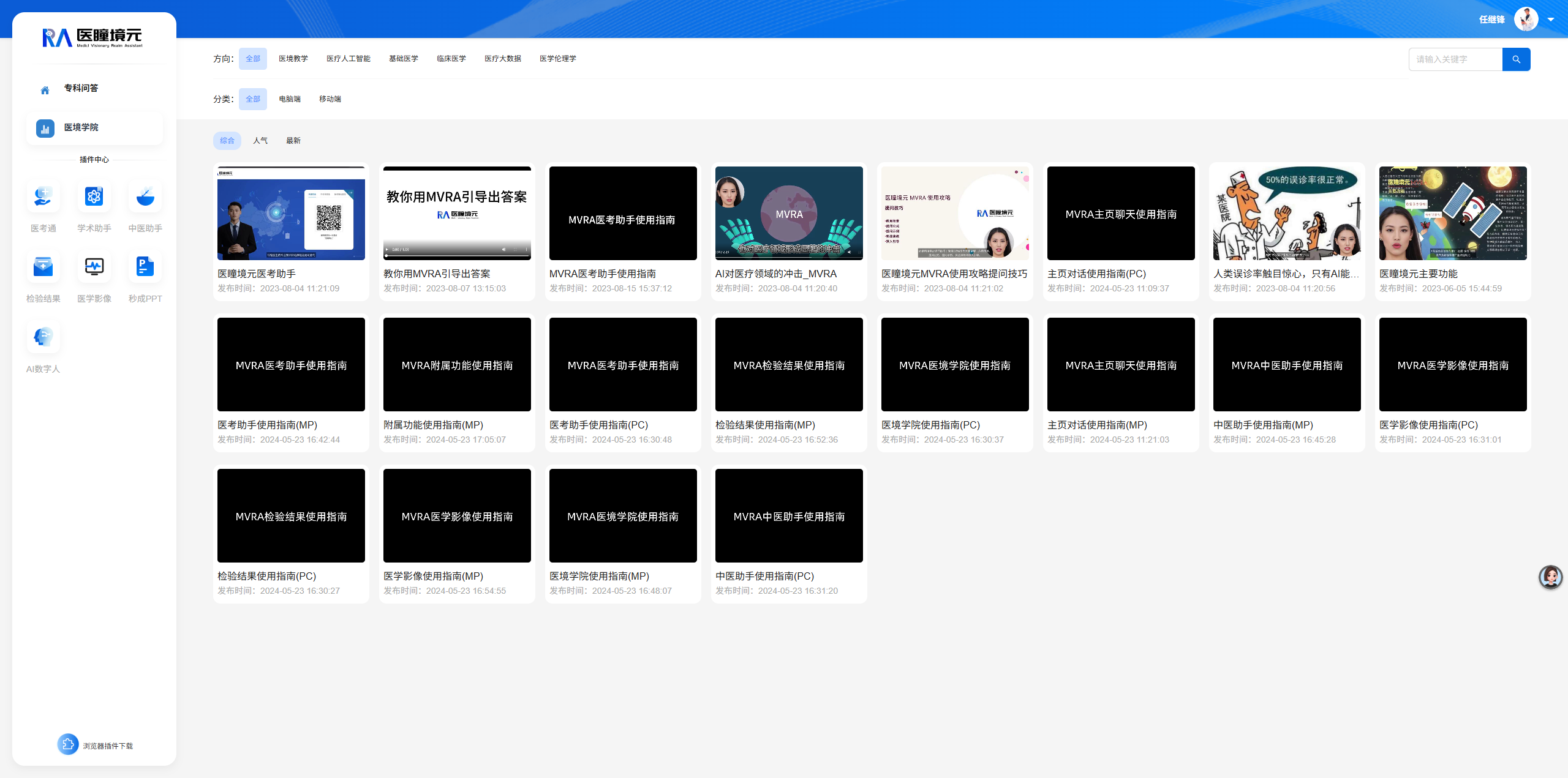Click the title 主页对话使用指南(MP)
The image size is (1568, 778).
click(1097, 425)
